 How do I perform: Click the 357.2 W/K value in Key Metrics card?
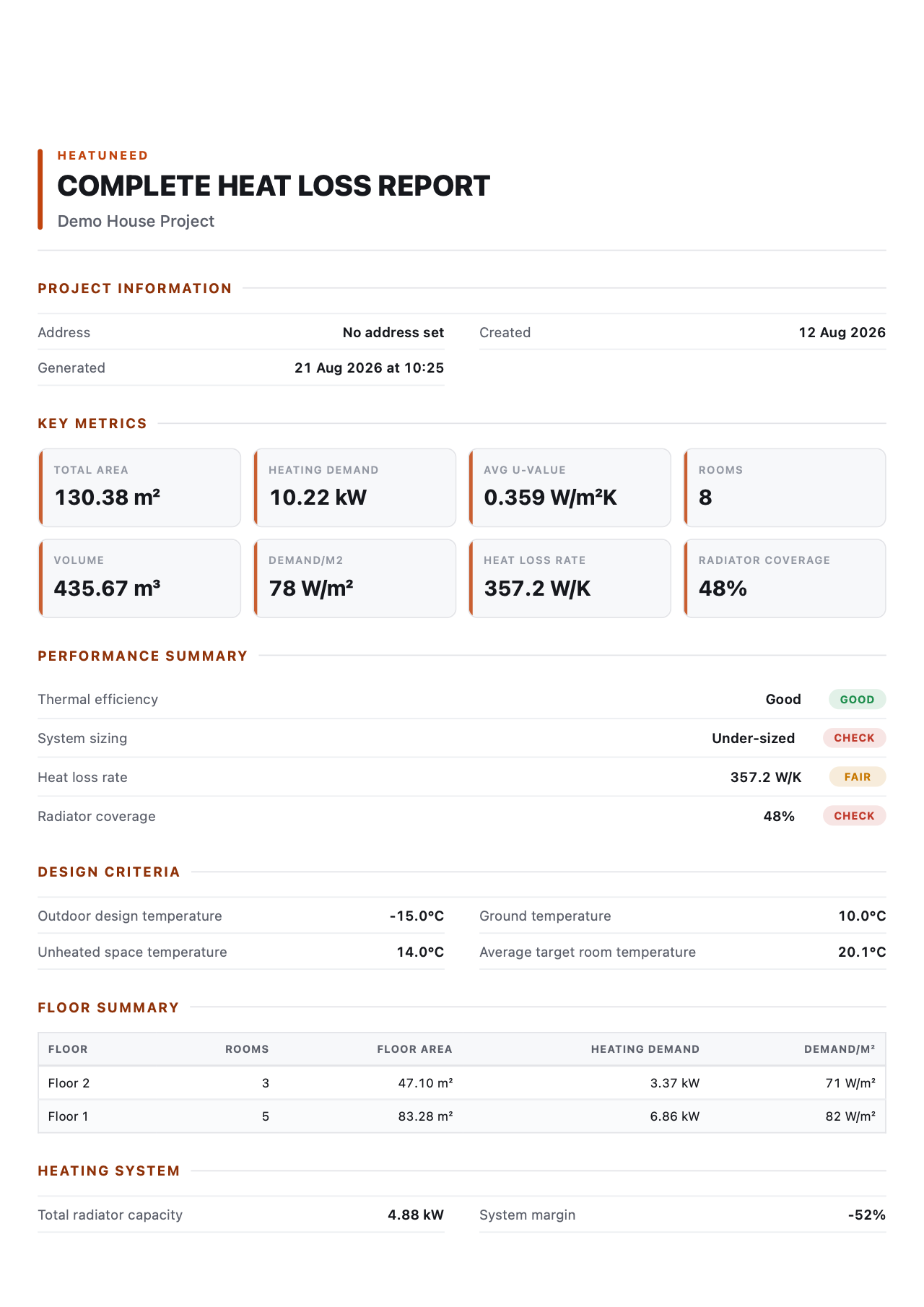pyautogui.click(x=537, y=589)
